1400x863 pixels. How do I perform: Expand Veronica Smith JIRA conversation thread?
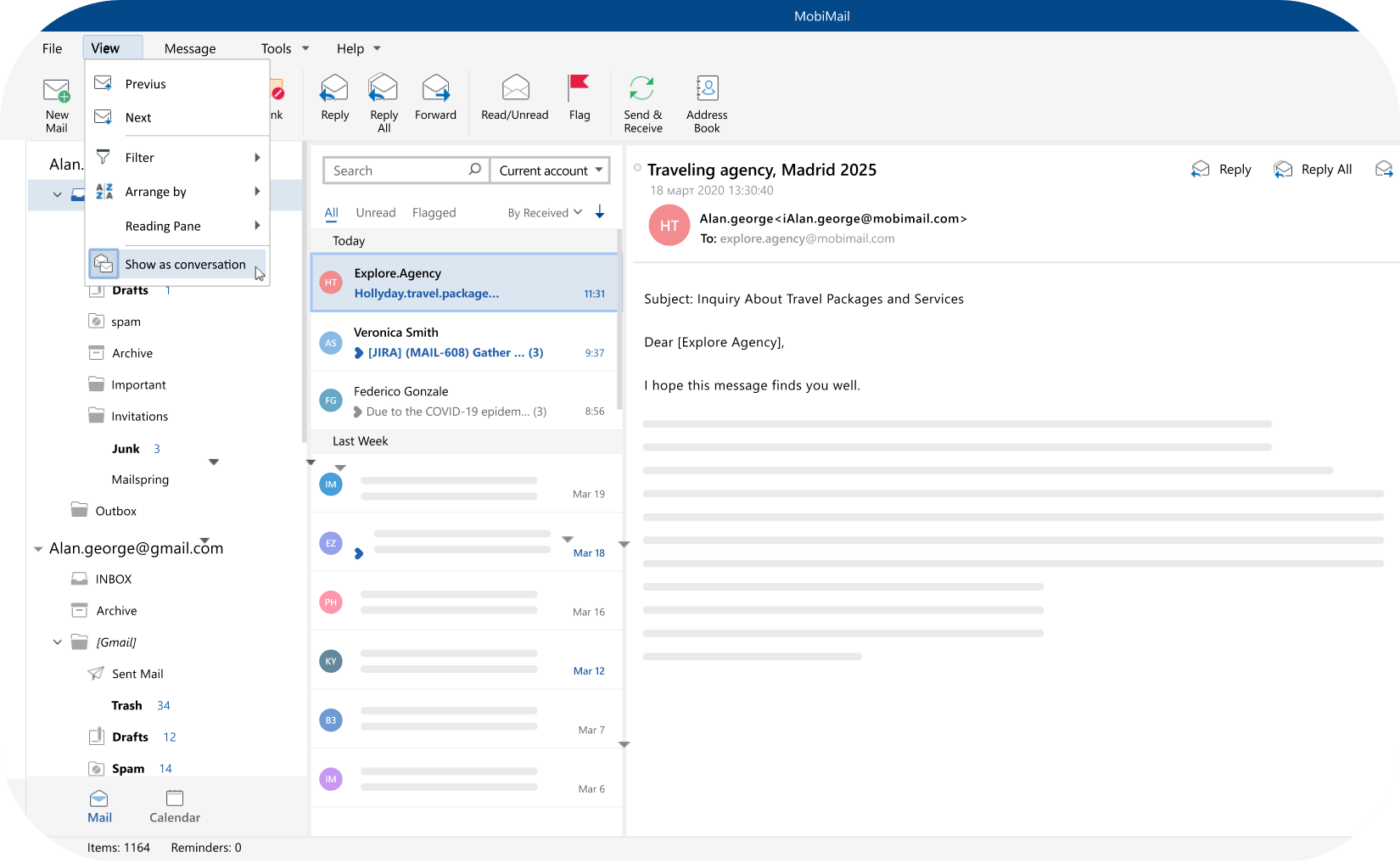click(359, 353)
